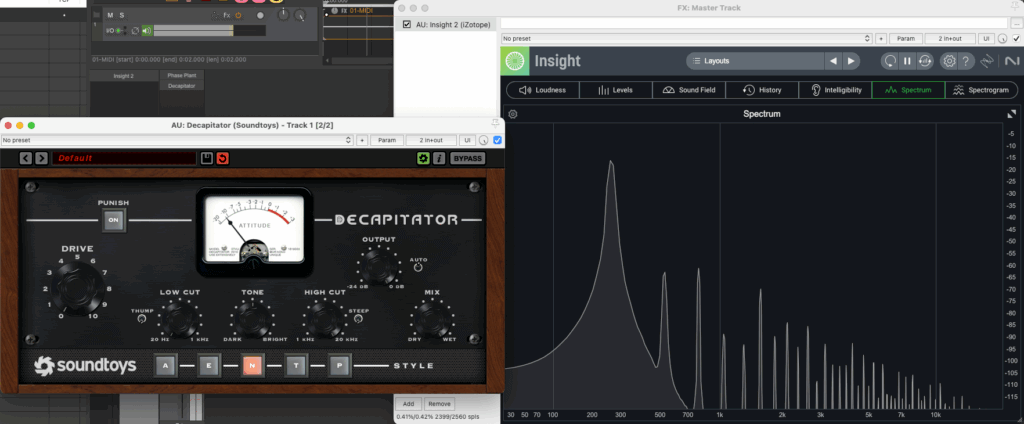Save the Decapitator preset with floppy icon
1024x424 pixels.
click(207, 158)
